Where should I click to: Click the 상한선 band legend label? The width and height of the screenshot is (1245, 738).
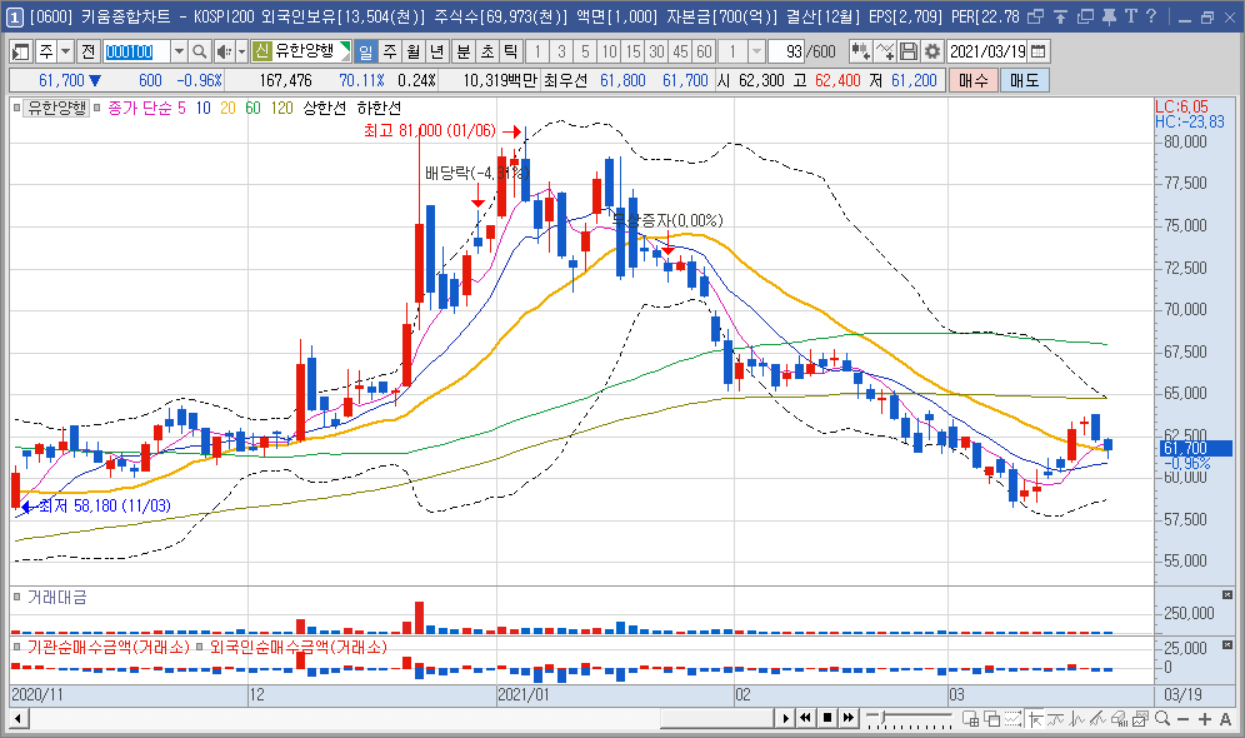pyautogui.click(x=323, y=108)
